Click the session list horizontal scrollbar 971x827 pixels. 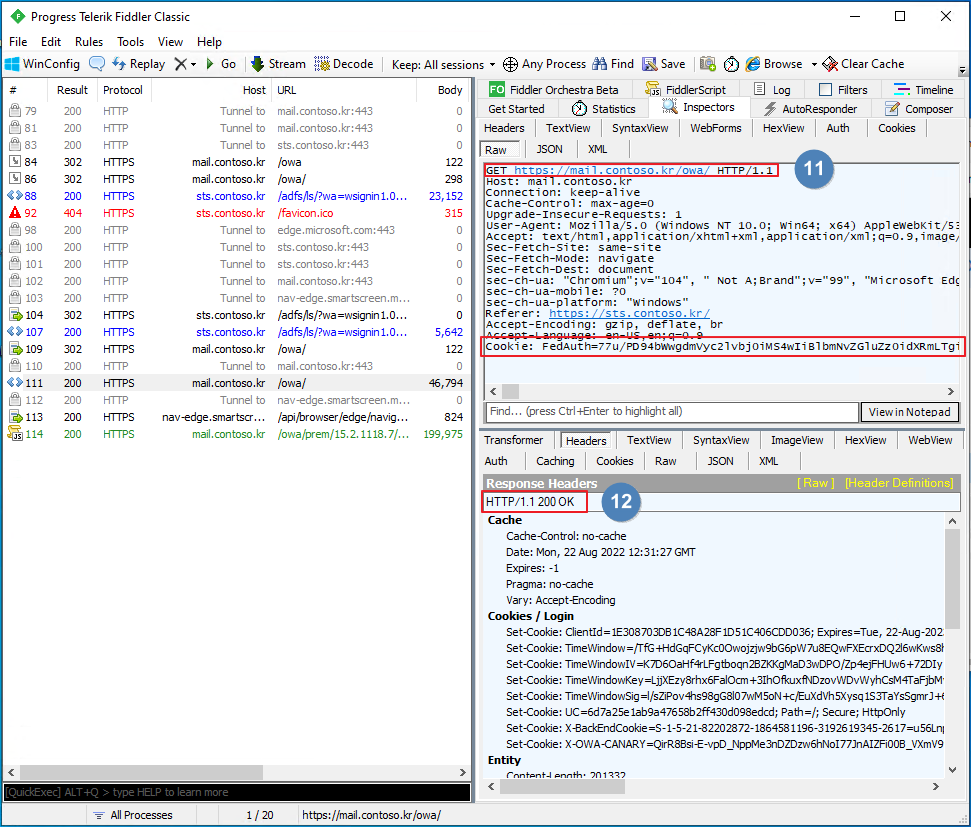coord(141,772)
